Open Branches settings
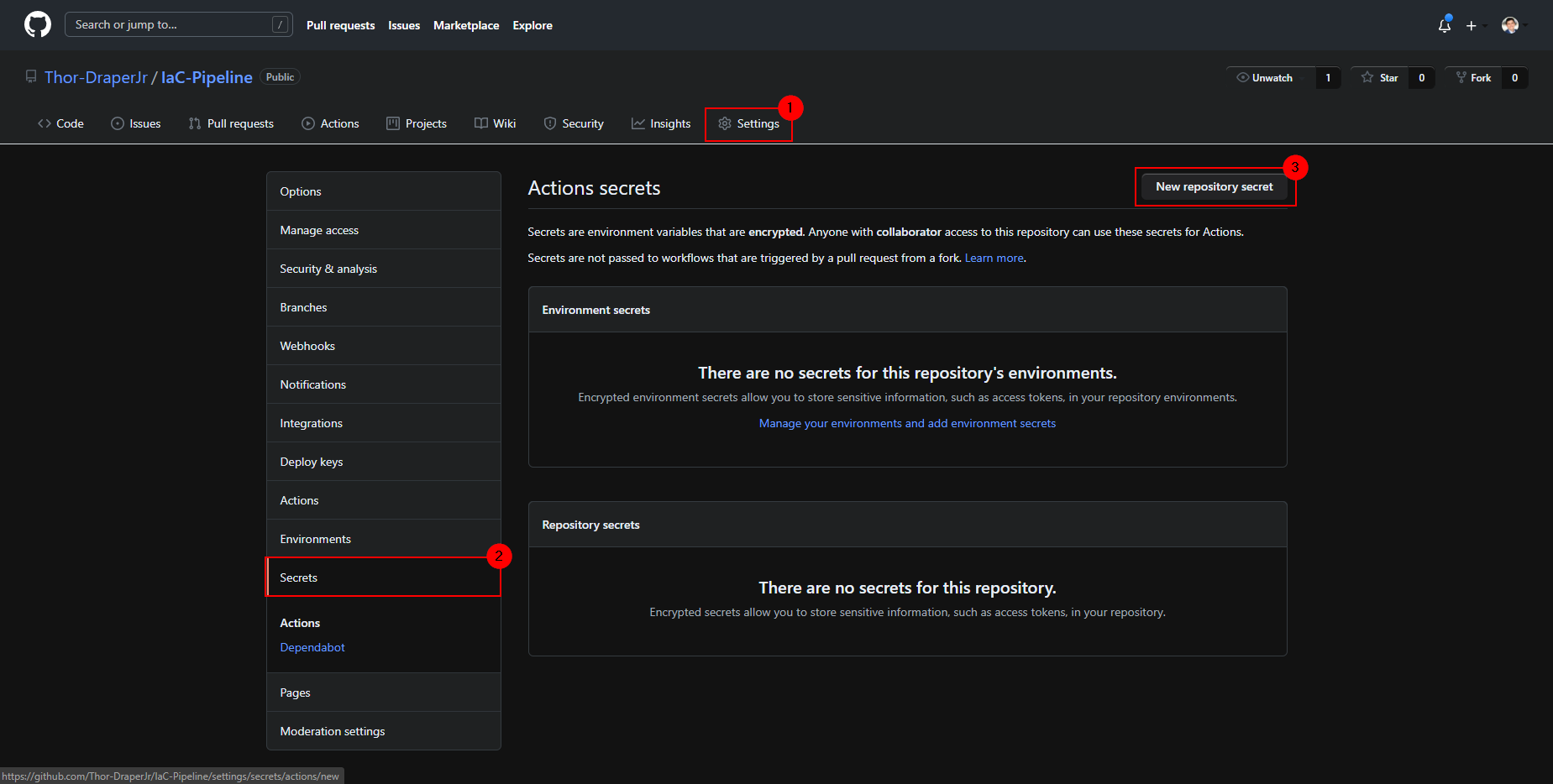Viewport: 1553px width, 784px height. click(384, 307)
